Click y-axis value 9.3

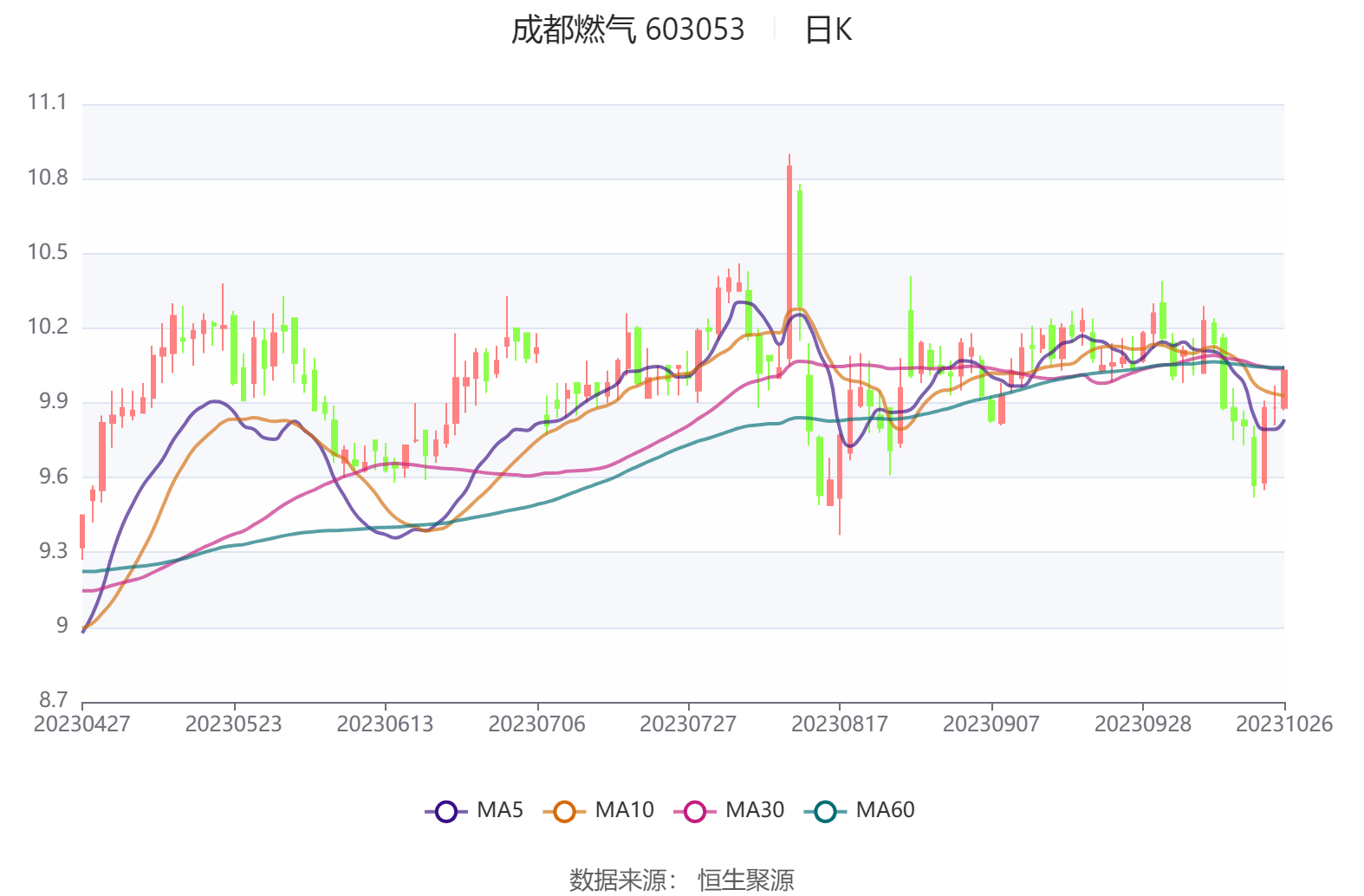tap(53, 552)
